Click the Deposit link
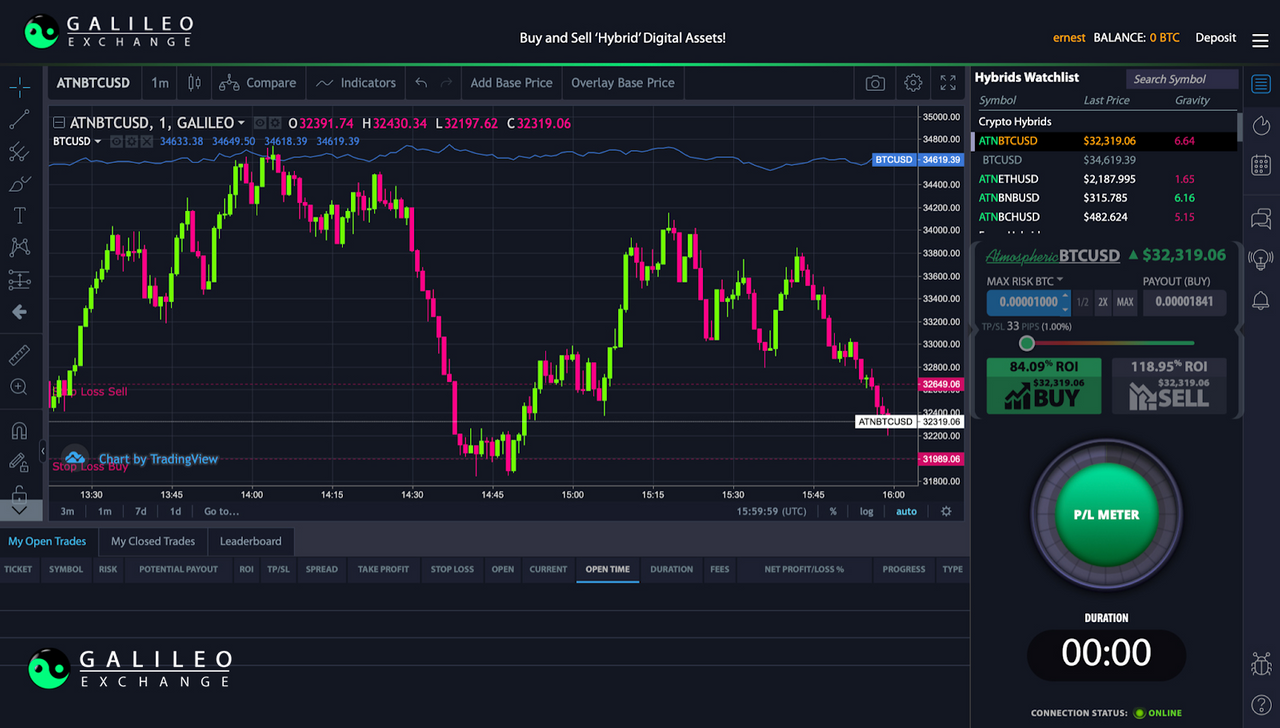 coord(1216,38)
